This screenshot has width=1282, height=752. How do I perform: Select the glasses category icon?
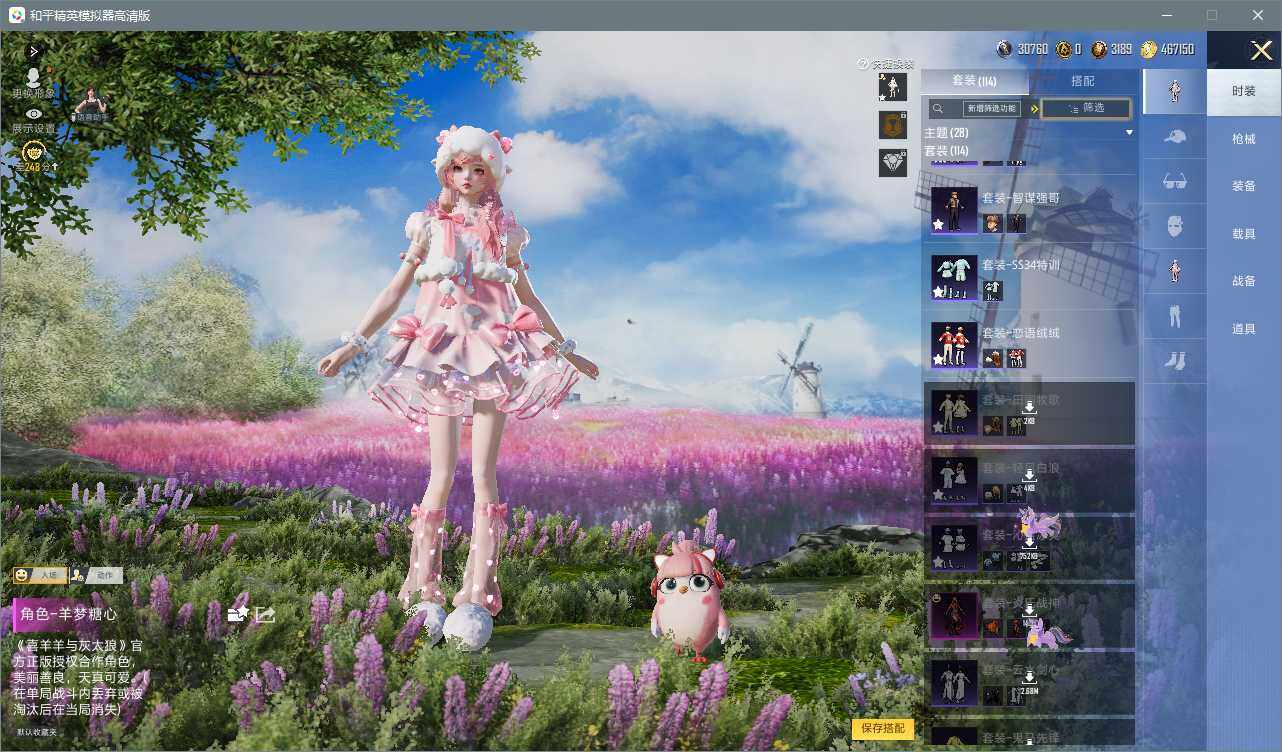coord(1175,181)
